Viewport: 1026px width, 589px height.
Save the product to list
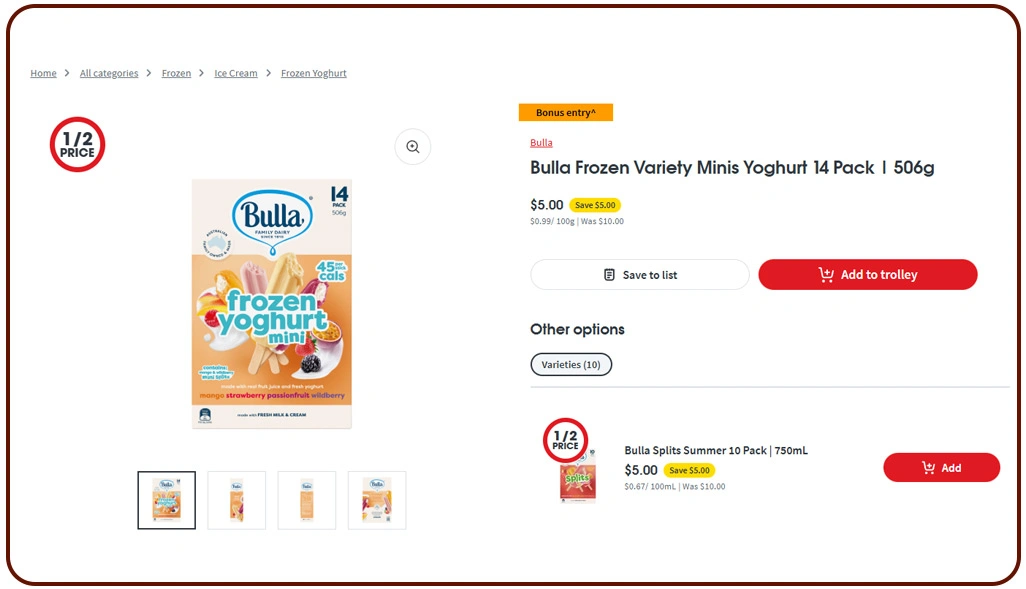(639, 275)
